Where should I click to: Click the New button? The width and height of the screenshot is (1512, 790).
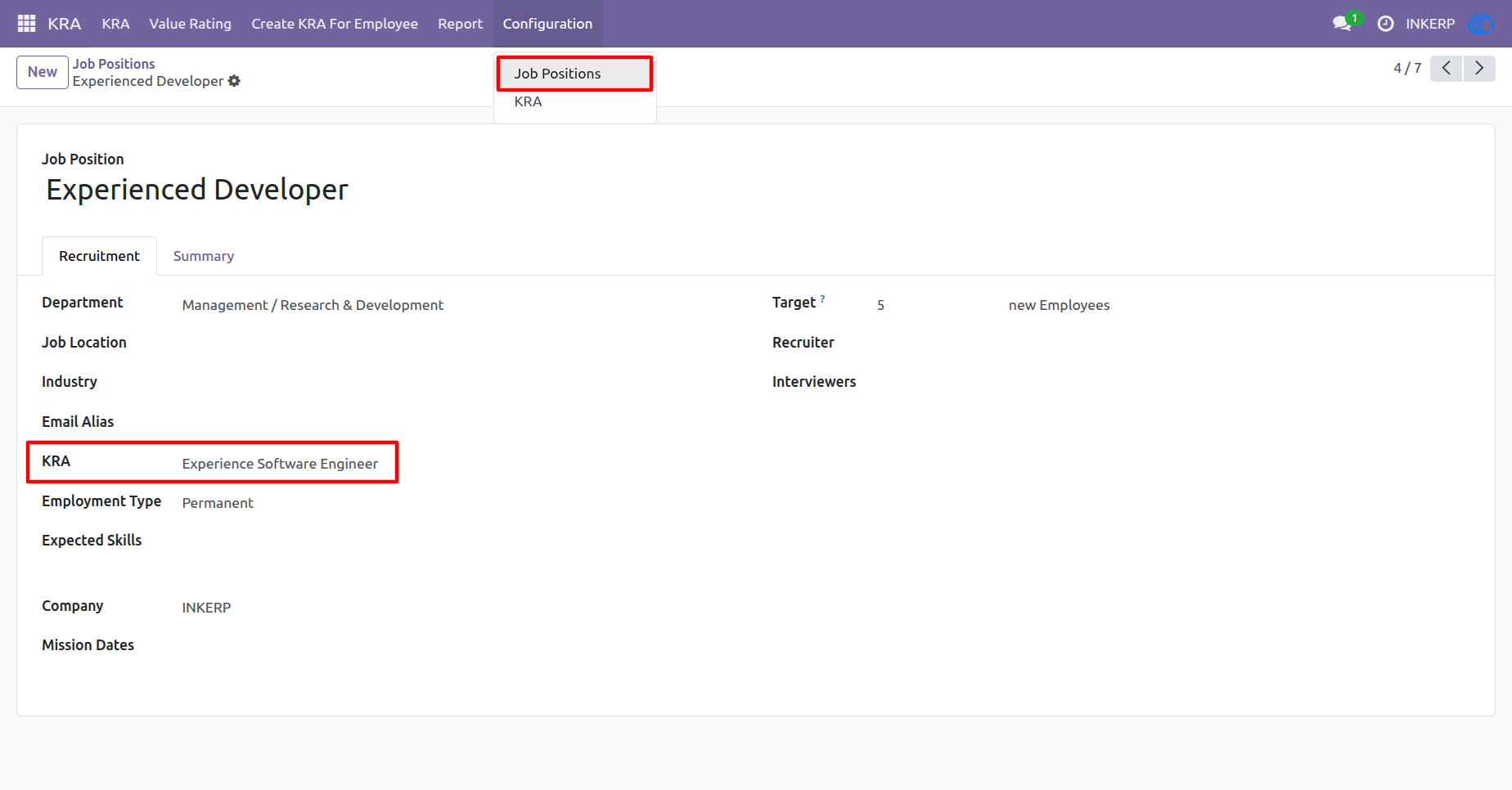coord(43,72)
